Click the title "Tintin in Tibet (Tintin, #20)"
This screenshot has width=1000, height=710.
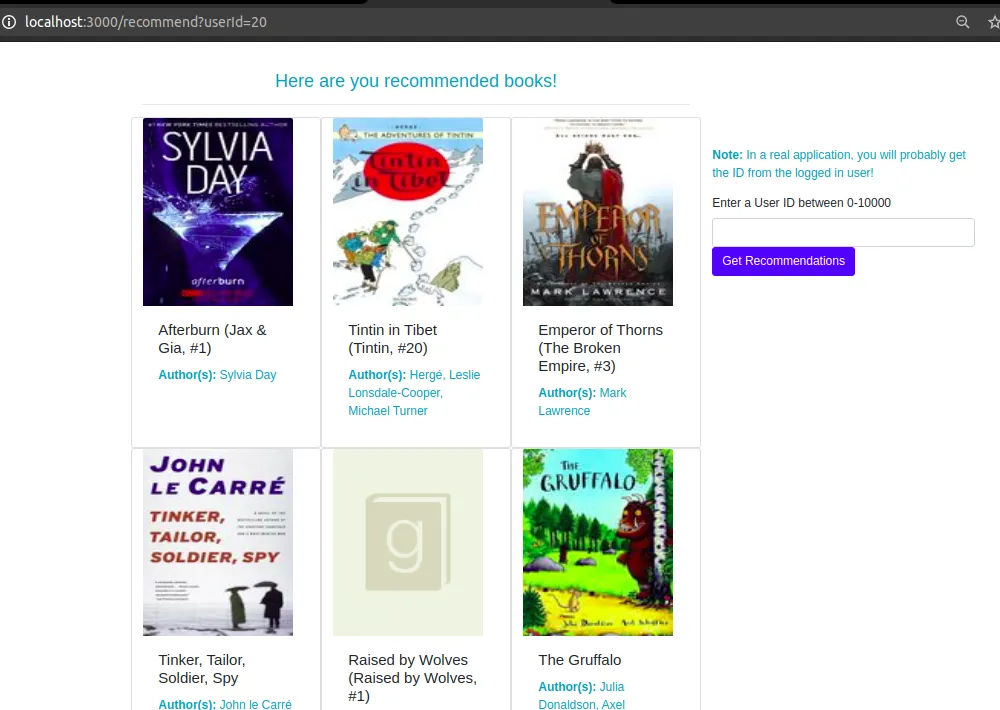pyautogui.click(x=392, y=339)
